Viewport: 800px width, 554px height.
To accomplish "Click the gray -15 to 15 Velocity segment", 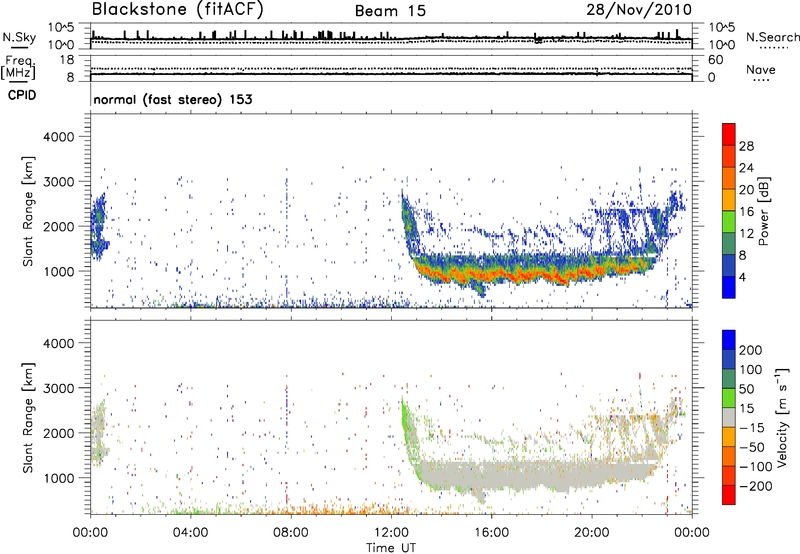I will pyautogui.click(x=729, y=418).
